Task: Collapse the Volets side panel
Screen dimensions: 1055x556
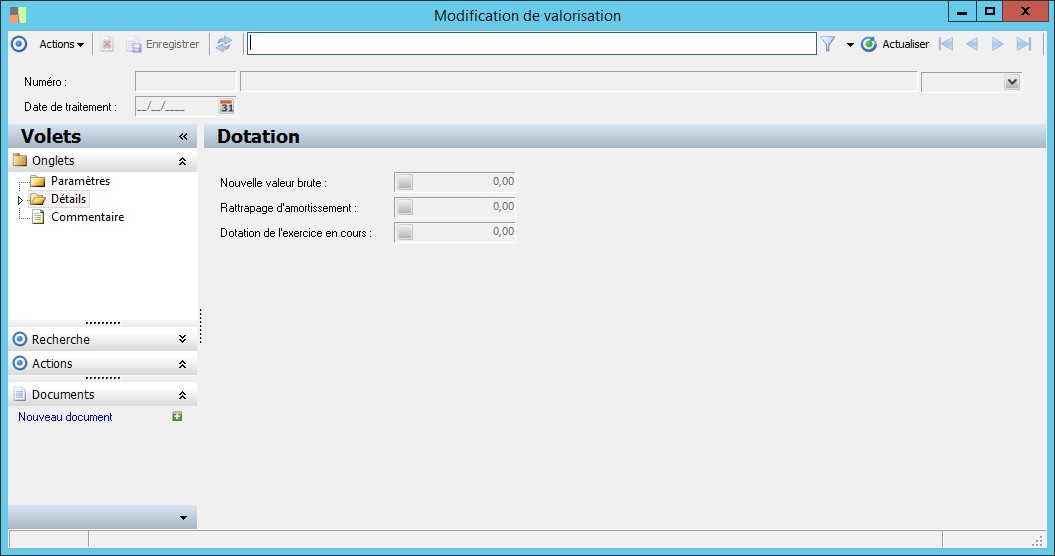Action: pyautogui.click(x=183, y=137)
